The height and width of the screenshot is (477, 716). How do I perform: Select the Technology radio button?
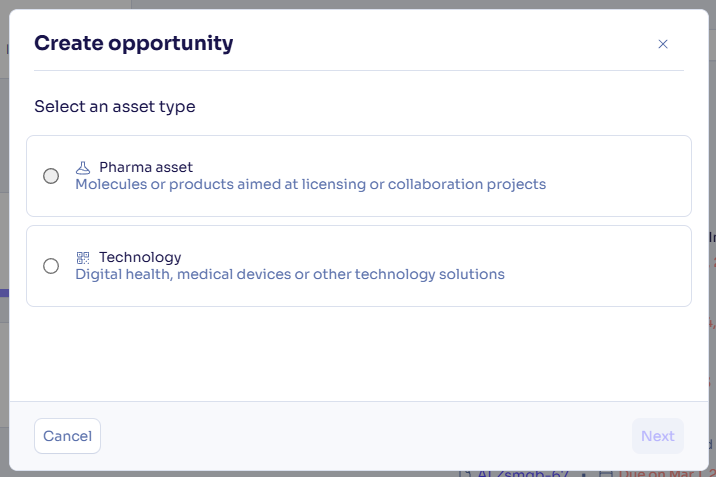click(51, 266)
